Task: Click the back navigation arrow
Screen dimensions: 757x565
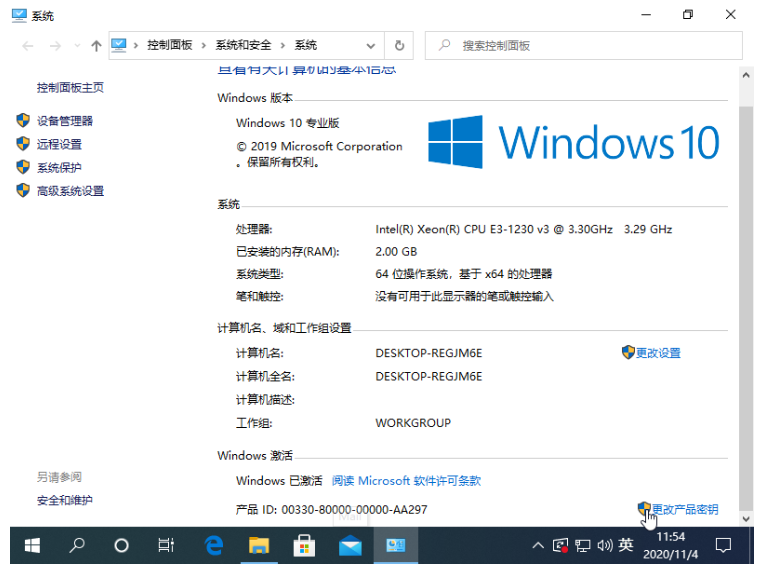Action: click(27, 46)
